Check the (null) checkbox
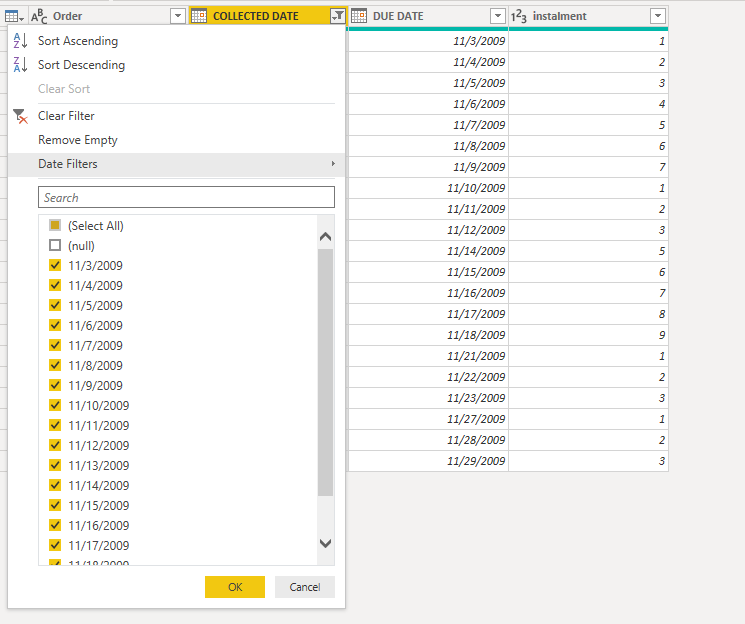 click(55, 245)
